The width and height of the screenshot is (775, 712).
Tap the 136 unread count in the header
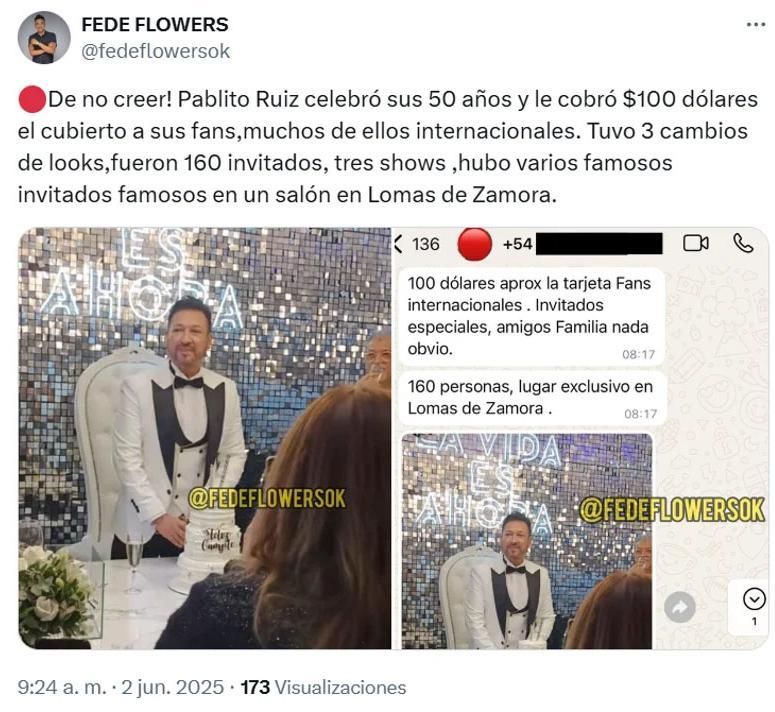[425, 244]
